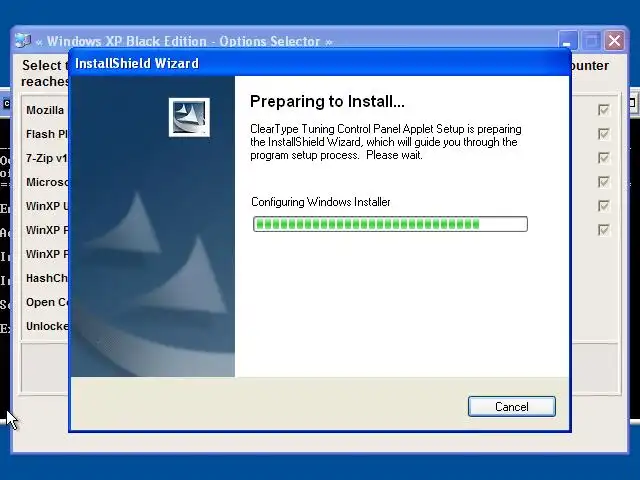The height and width of the screenshot is (480, 640).
Task: Select the HashCh entry in Options Selector
Action: [47, 278]
